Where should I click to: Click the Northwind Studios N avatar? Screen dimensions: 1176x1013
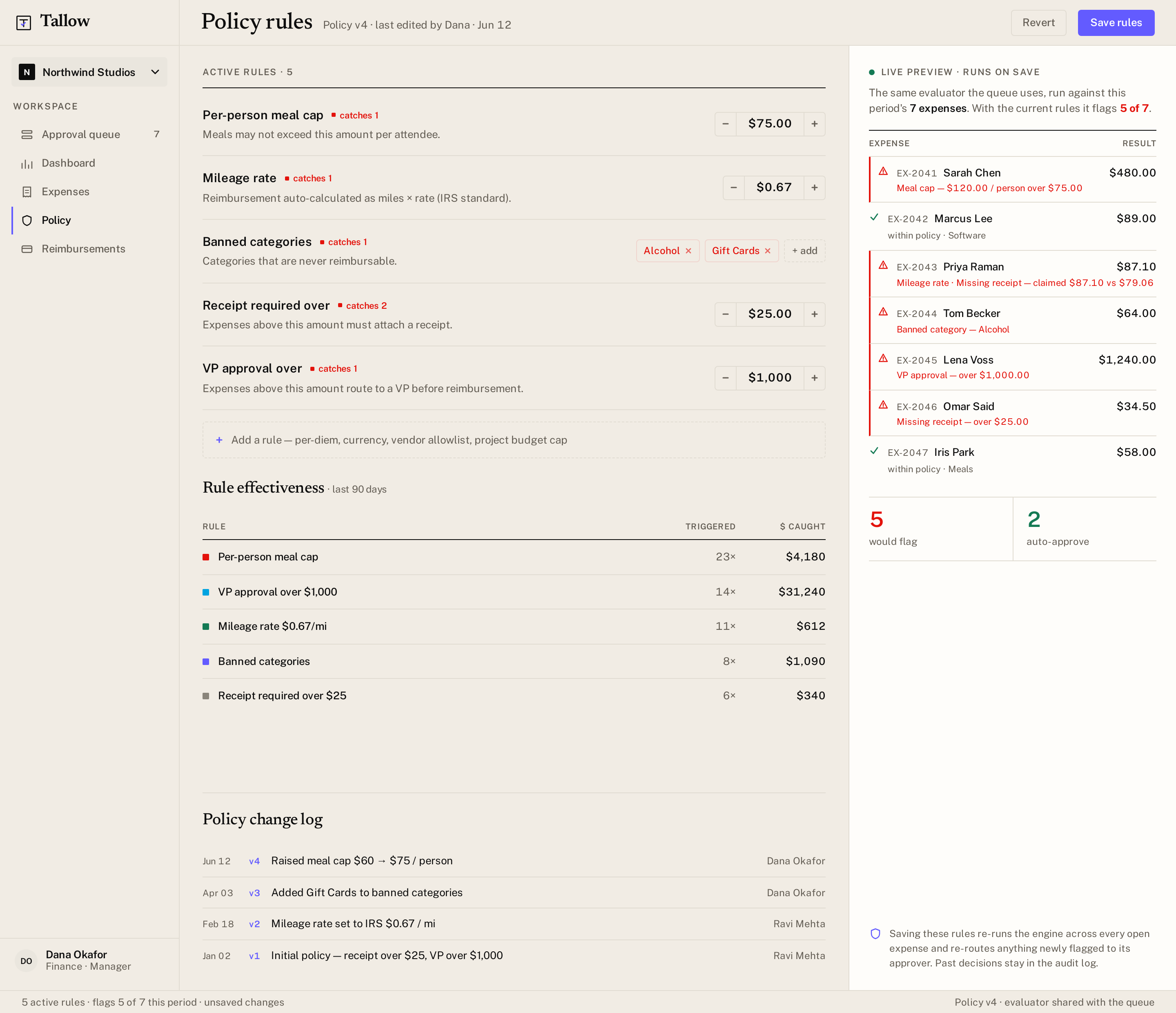(27, 72)
